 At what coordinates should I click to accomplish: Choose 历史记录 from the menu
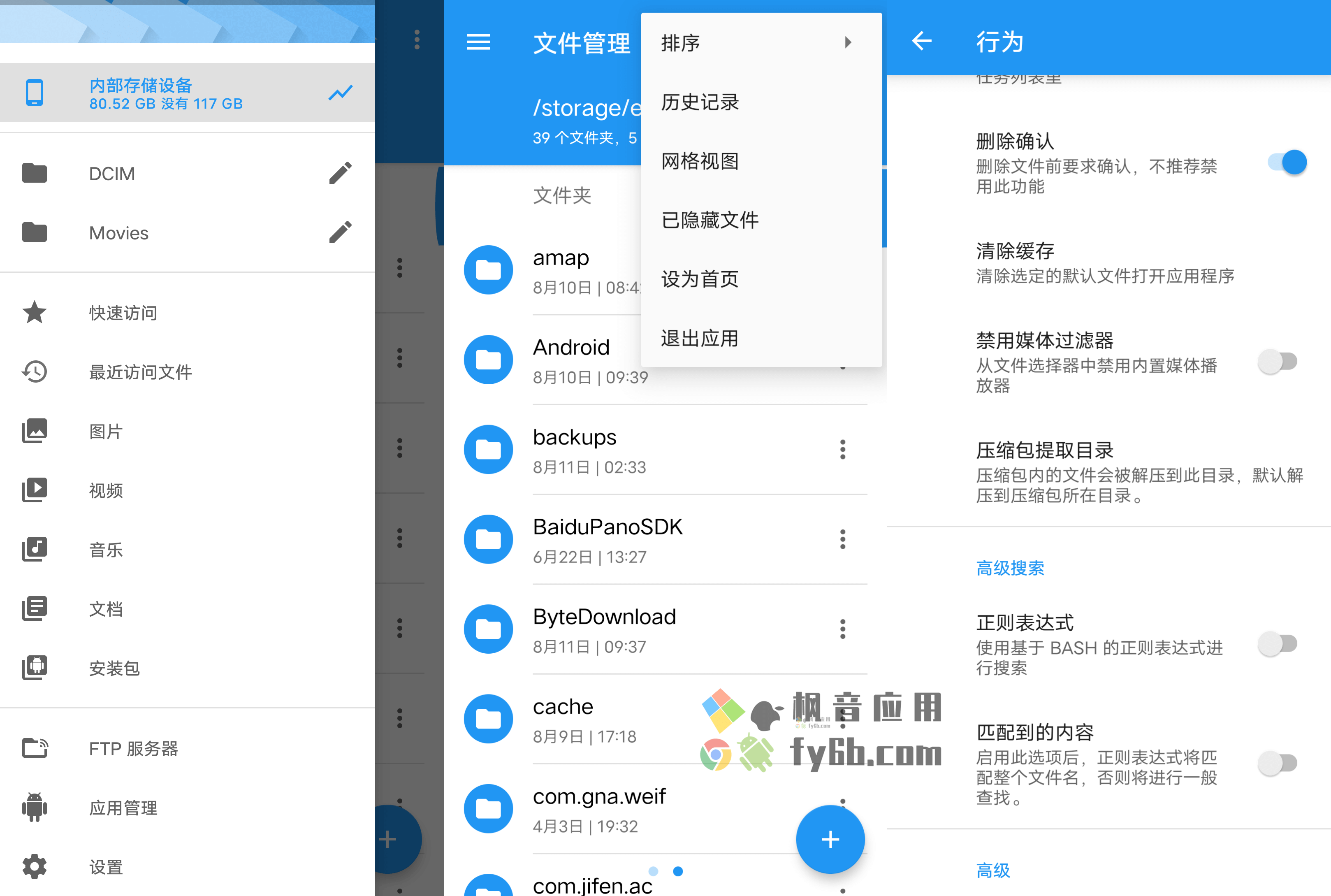tap(761, 102)
